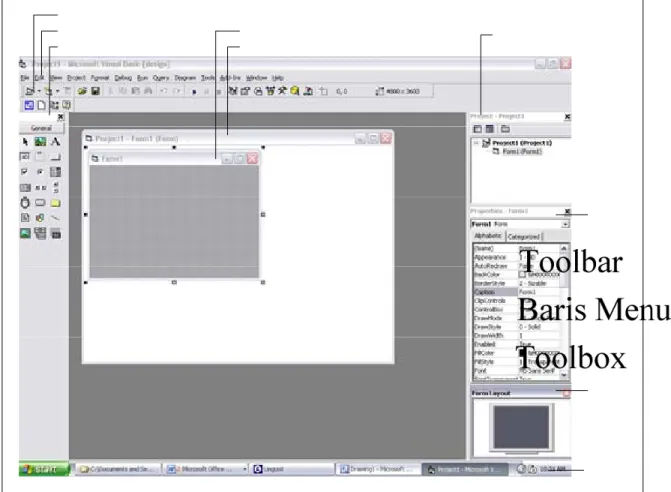This screenshot has height=492, width=671.
Task: Click the Save Project floppy disk icon
Action: tap(95, 91)
